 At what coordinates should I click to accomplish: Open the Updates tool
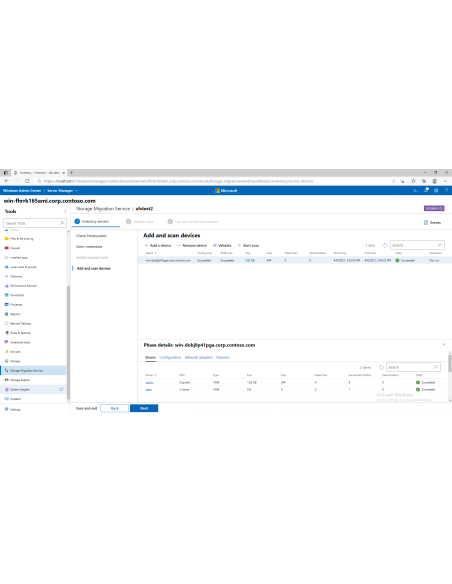click(15, 399)
